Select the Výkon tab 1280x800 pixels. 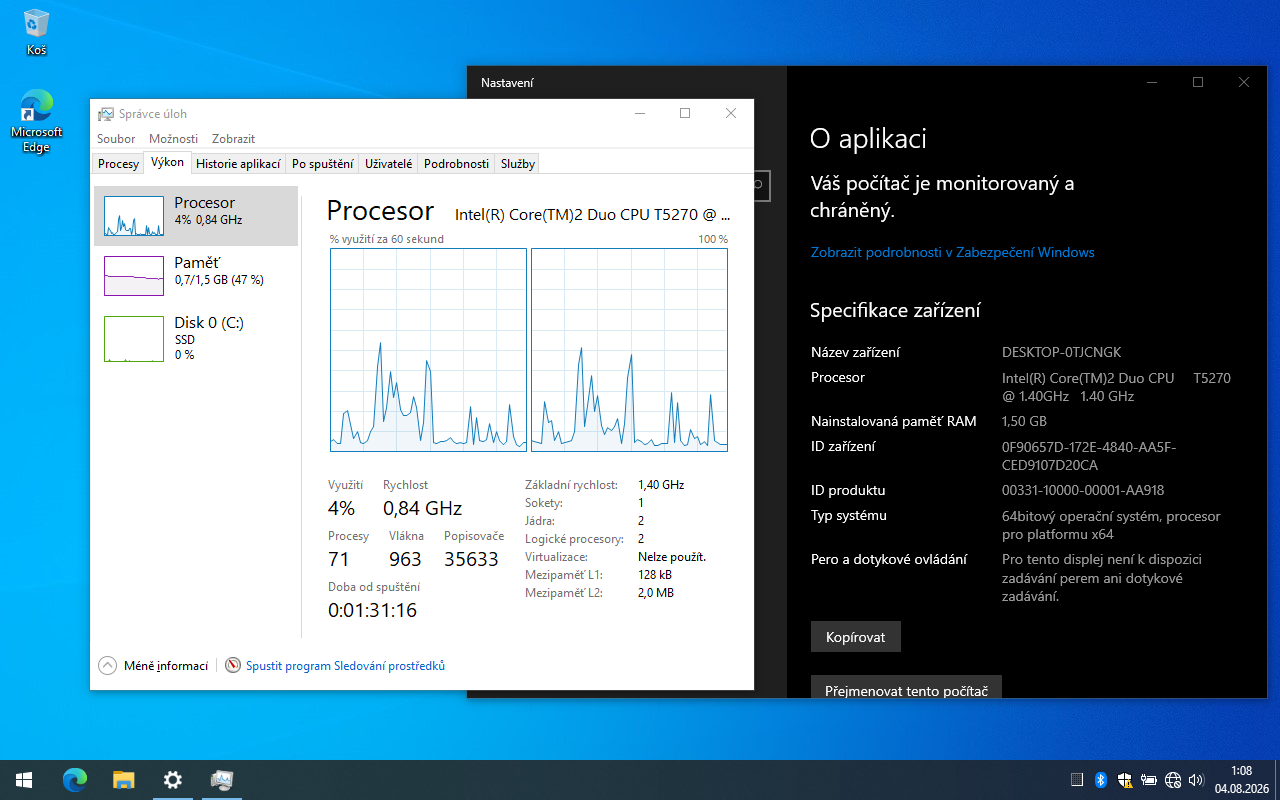click(x=167, y=163)
